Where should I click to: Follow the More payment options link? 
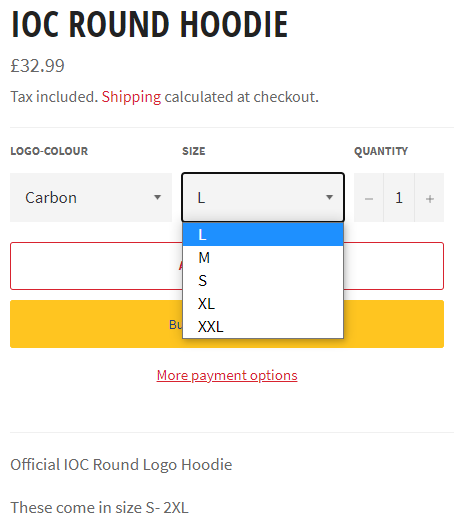point(227,375)
